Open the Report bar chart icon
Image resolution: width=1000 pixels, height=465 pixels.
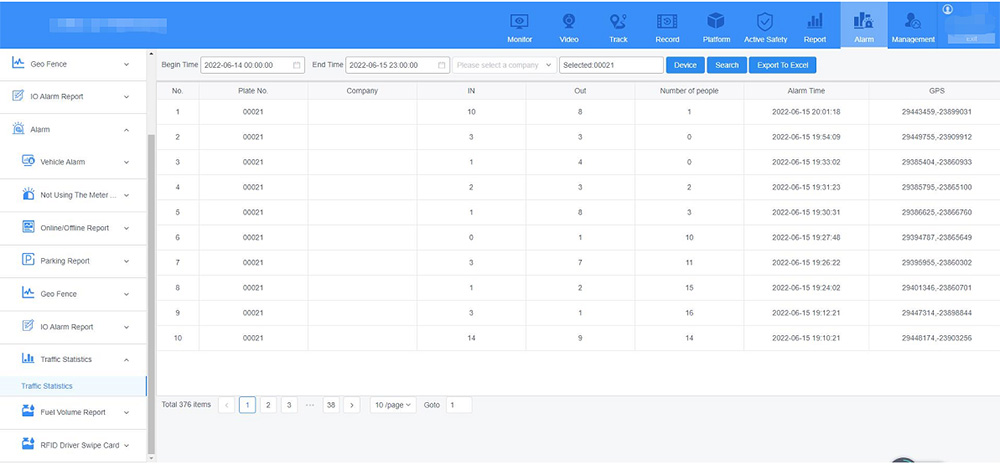[x=814, y=22]
